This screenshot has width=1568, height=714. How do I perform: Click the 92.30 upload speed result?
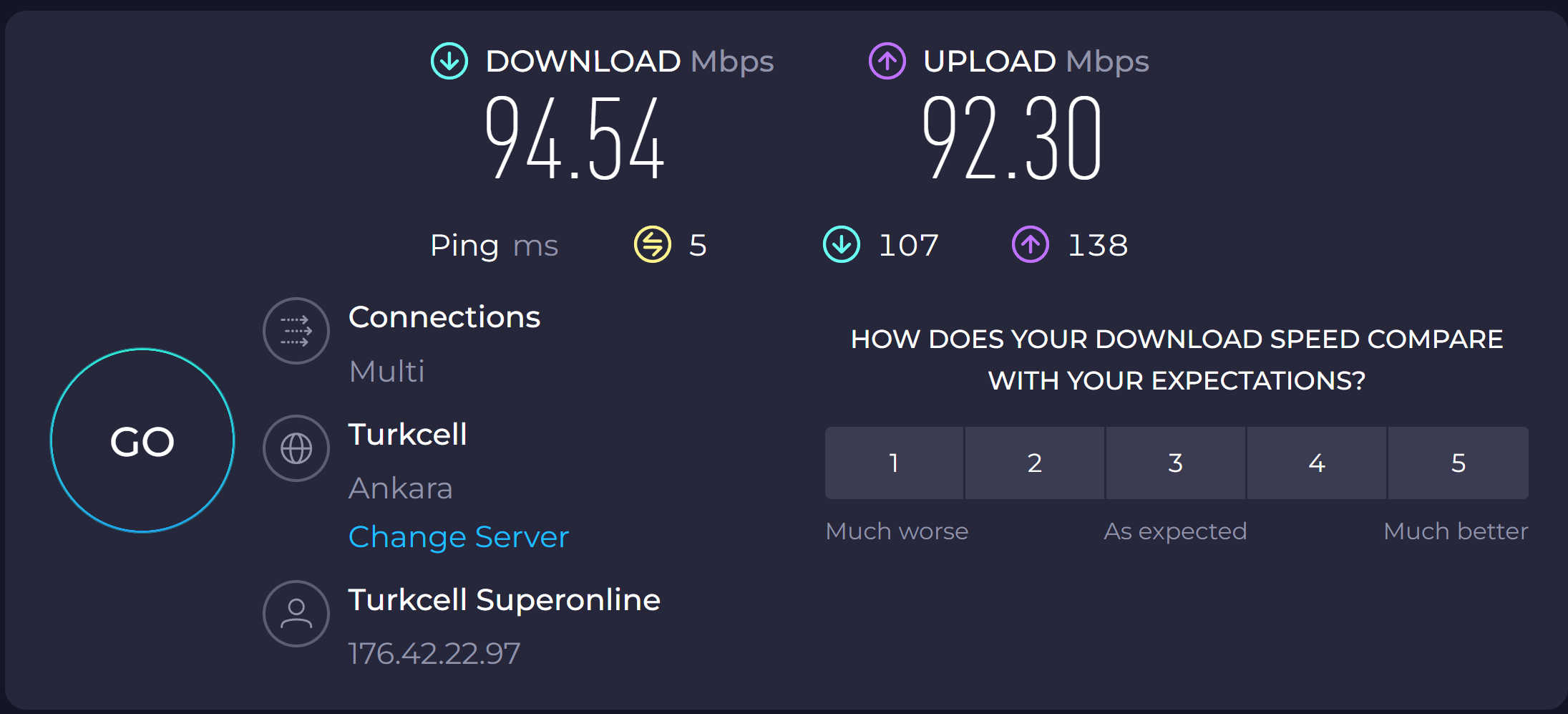click(x=1011, y=138)
